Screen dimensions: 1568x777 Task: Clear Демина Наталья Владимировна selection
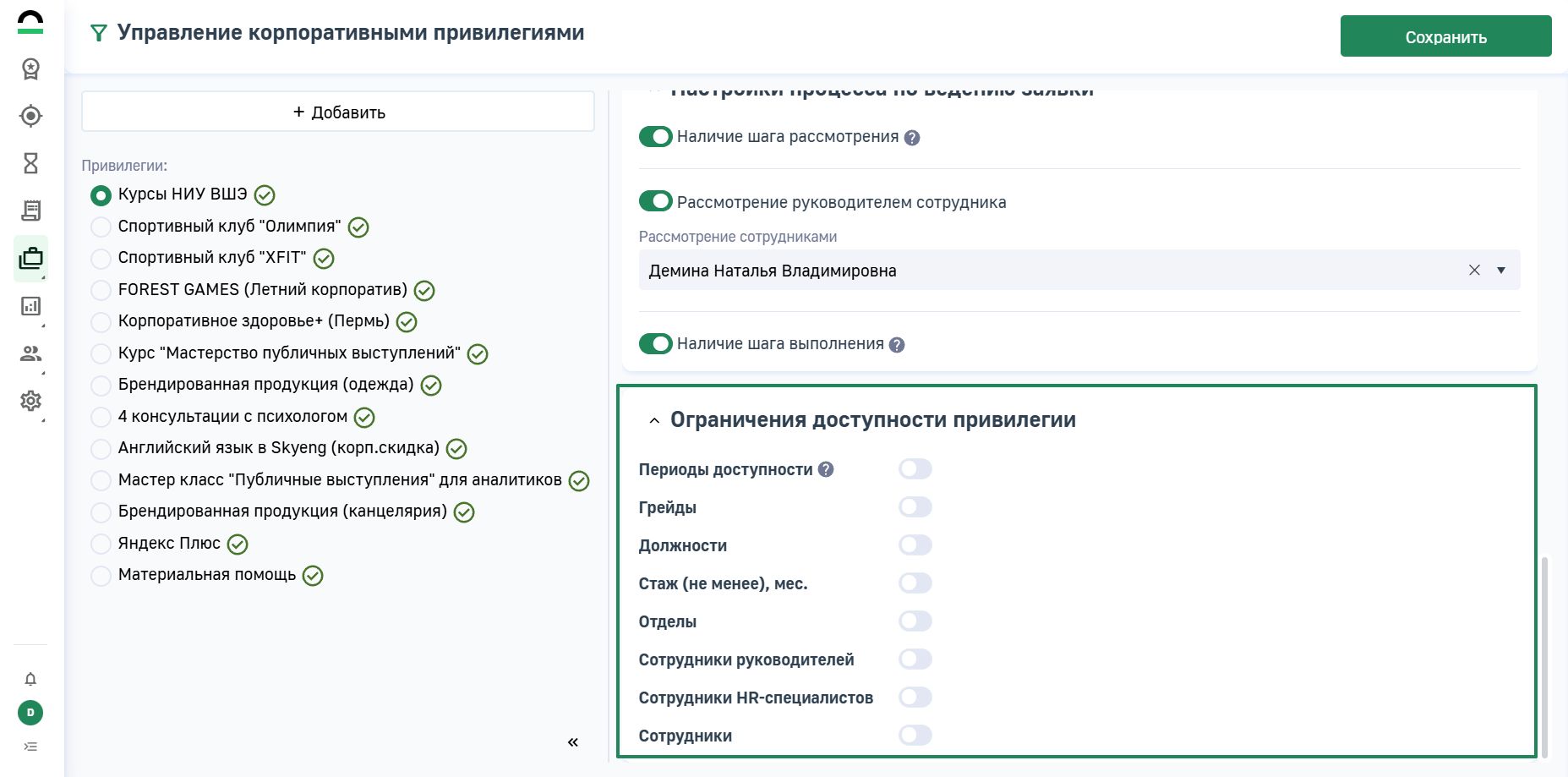coord(1474,271)
